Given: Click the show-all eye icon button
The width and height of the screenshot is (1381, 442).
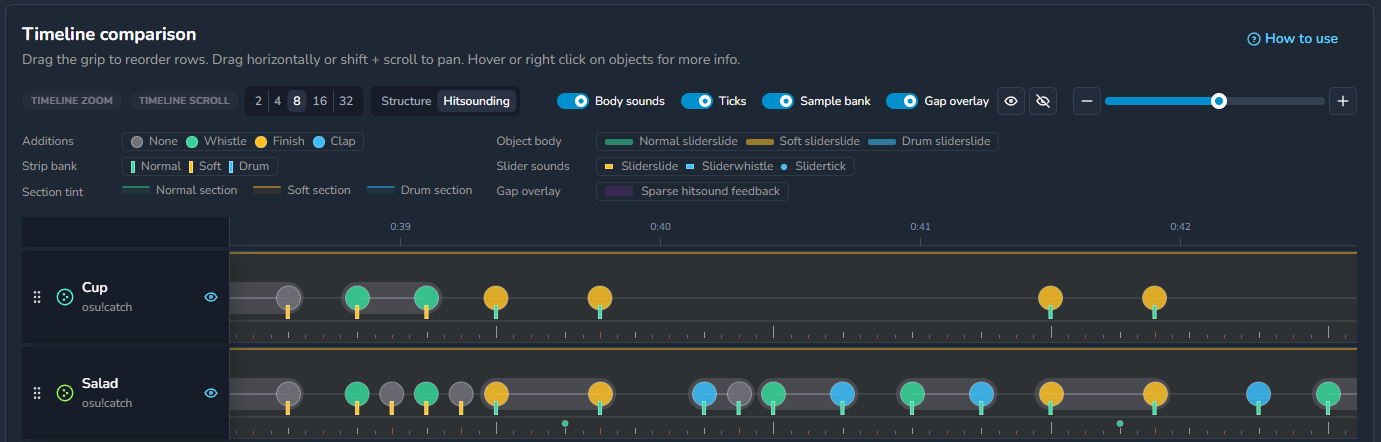Looking at the screenshot, I should pyautogui.click(x=1011, y=101).
